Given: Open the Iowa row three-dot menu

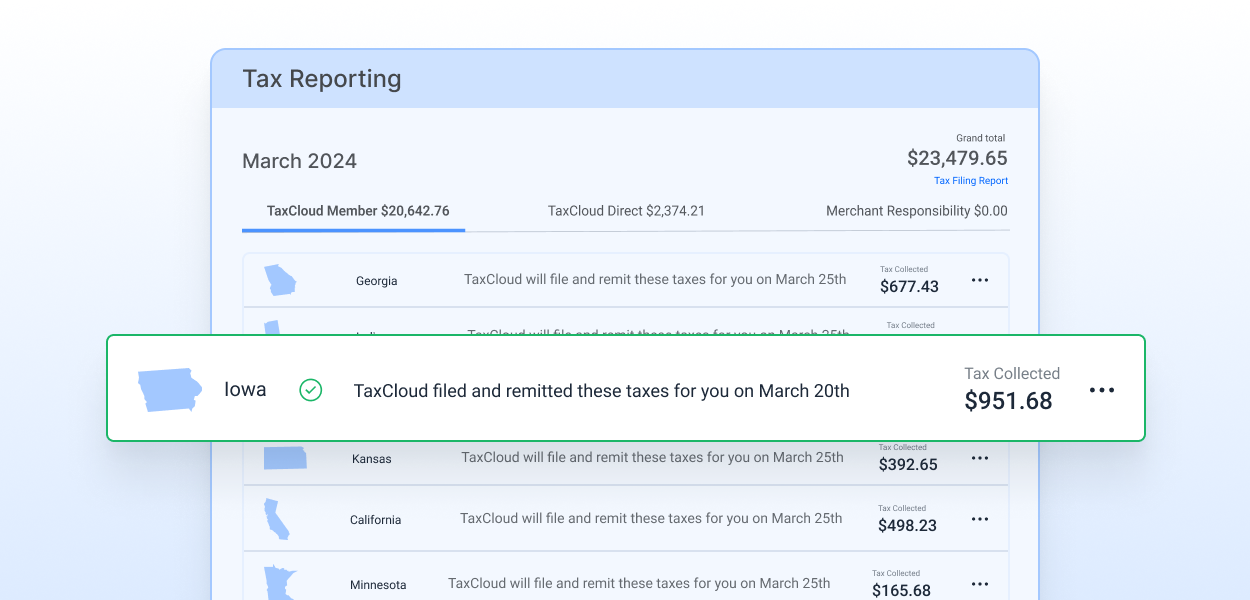Looking at the screenshot, I should coord(1102,390).
